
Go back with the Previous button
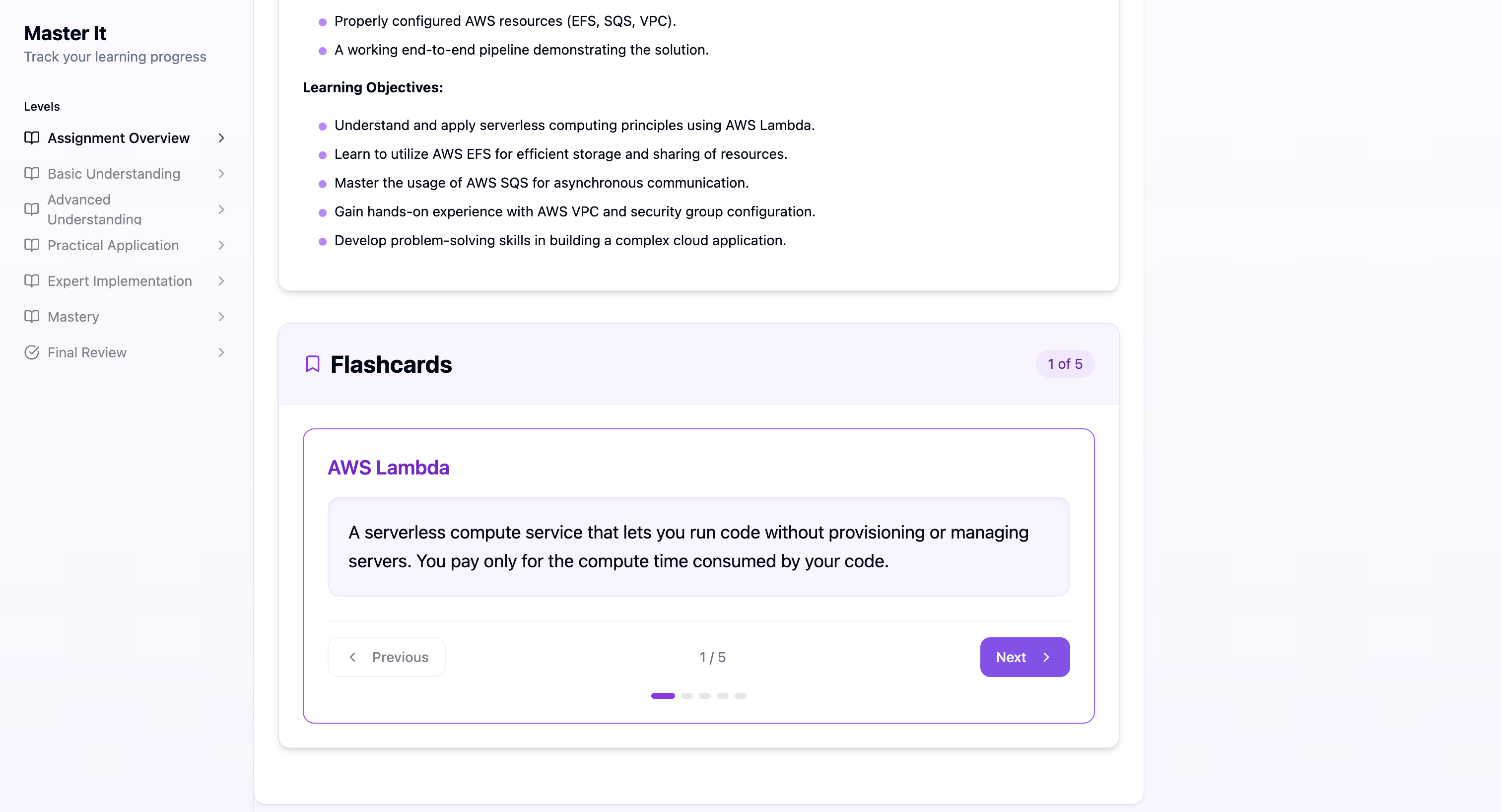click(386, 657)
